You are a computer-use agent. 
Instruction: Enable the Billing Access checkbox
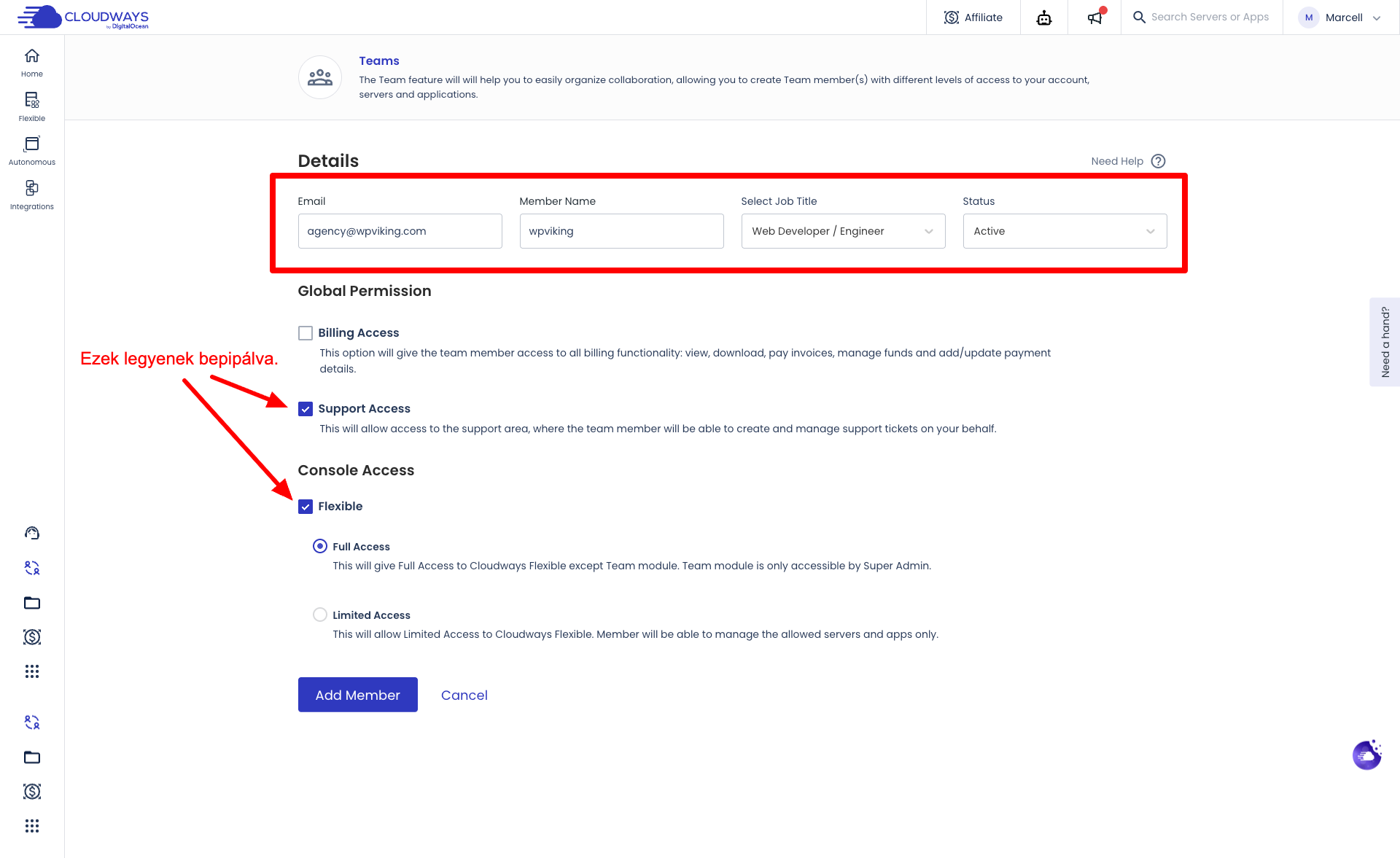point(306,333)
